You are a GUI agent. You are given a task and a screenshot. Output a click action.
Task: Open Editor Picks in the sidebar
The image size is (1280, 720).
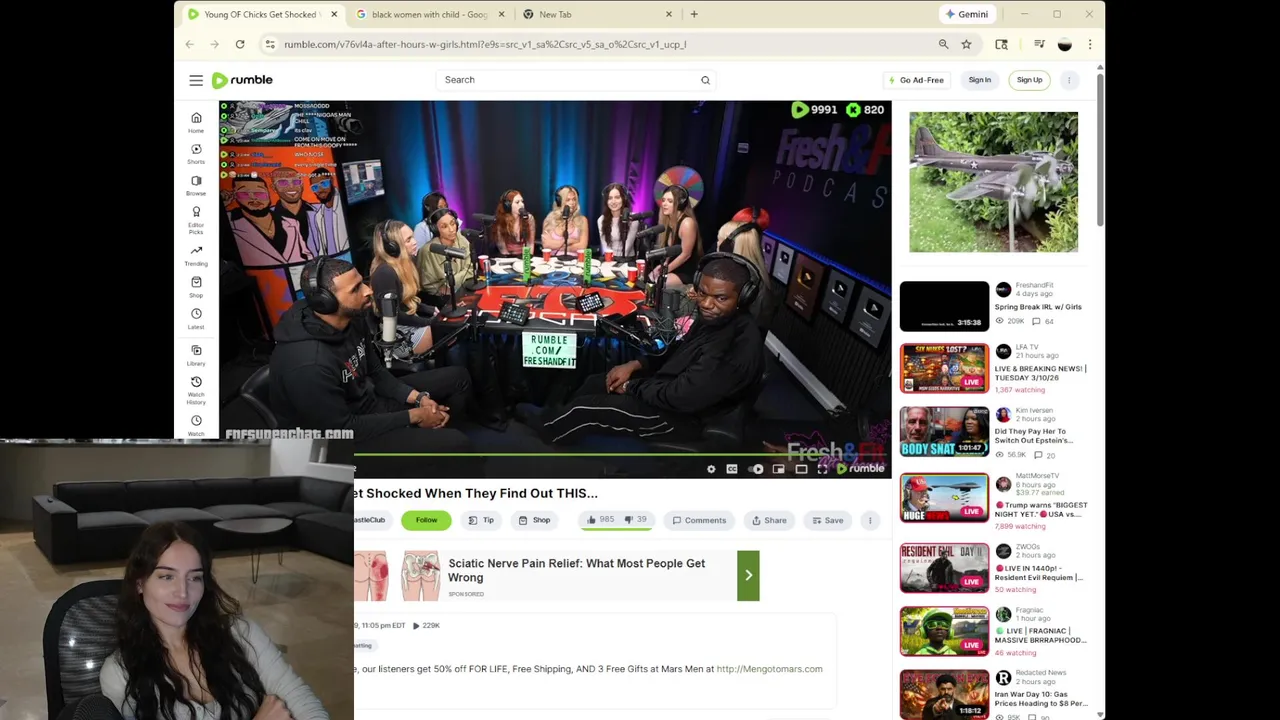tap(196, 220)
